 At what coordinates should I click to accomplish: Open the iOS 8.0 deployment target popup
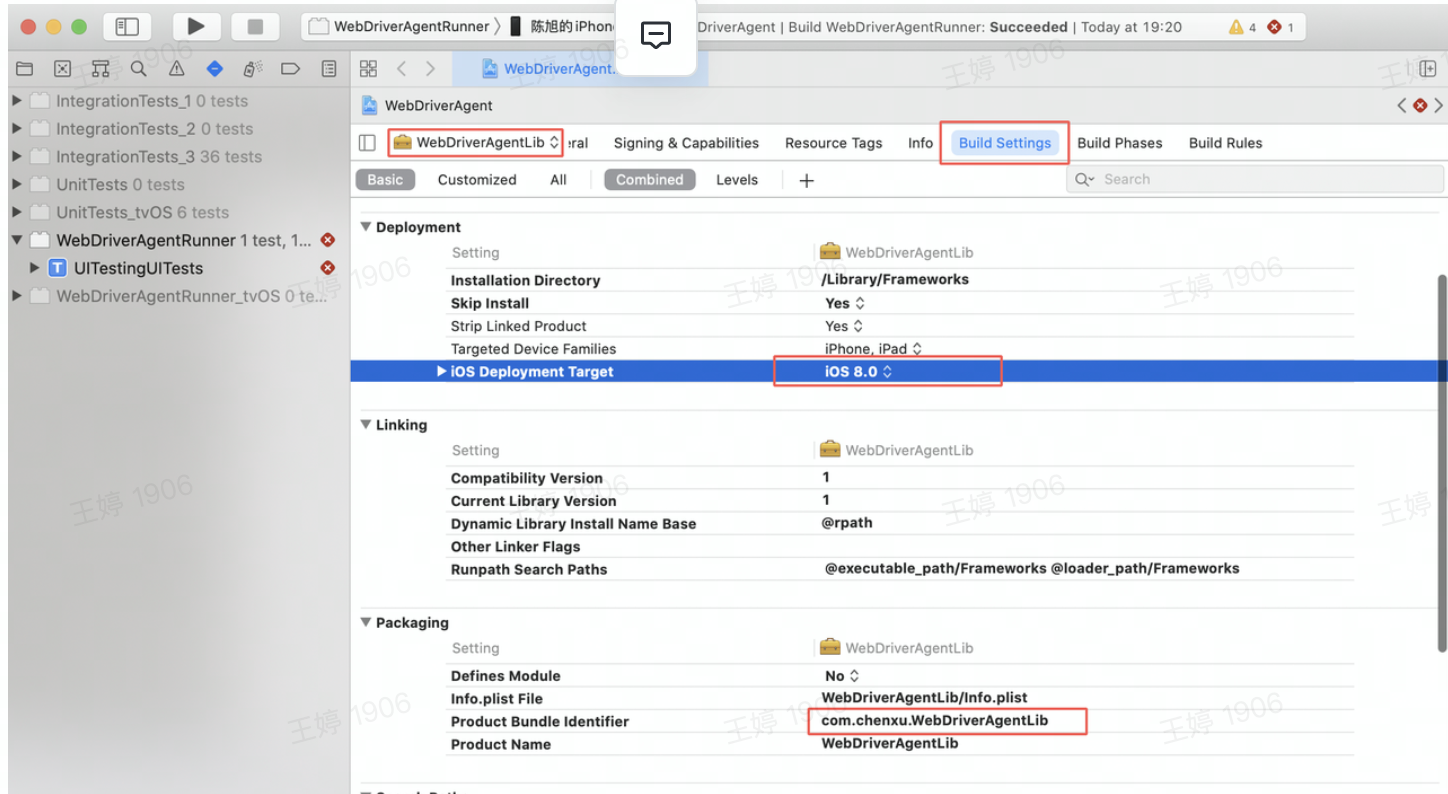tap(859, 372)
